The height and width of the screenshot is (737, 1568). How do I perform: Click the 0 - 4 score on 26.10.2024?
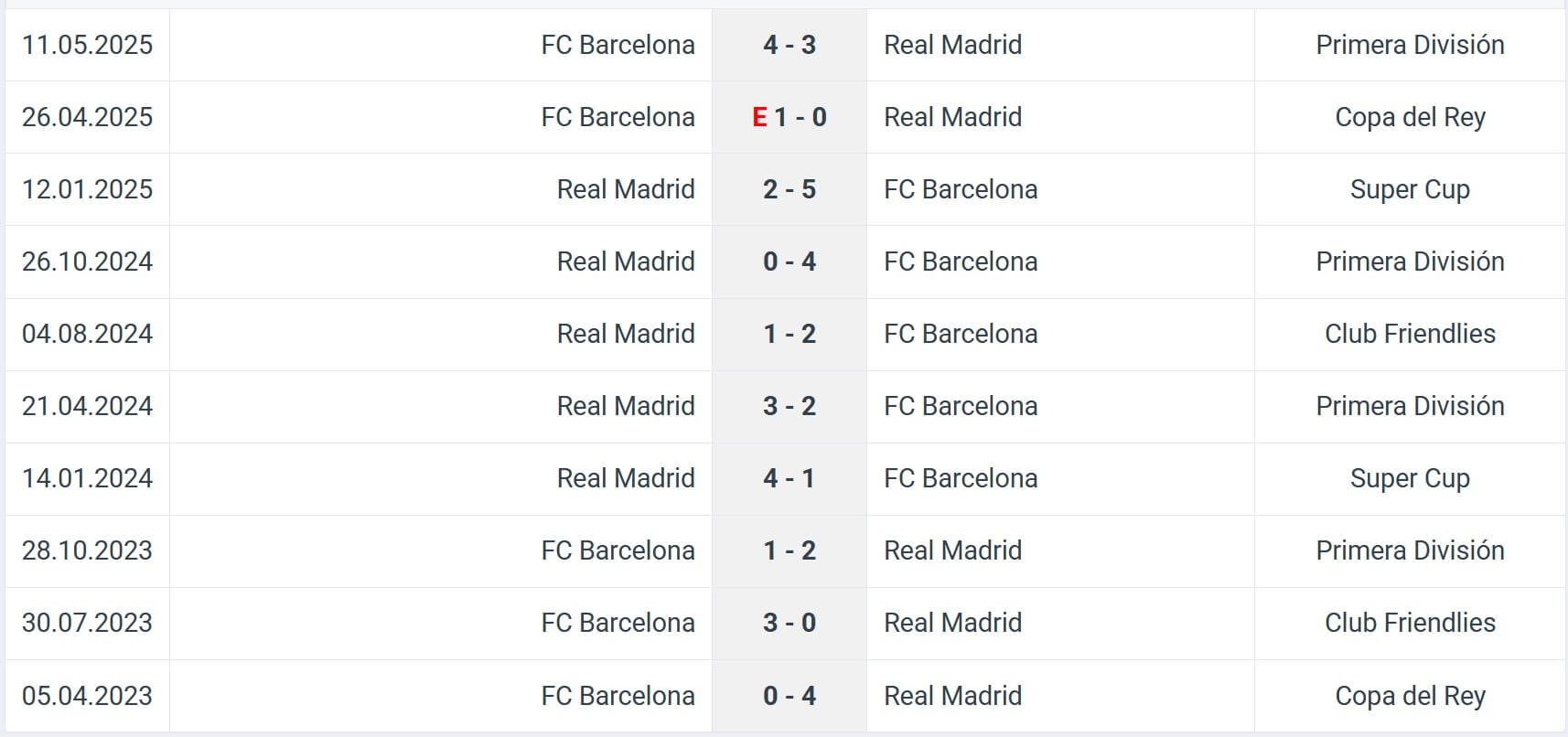pos(789,262)
